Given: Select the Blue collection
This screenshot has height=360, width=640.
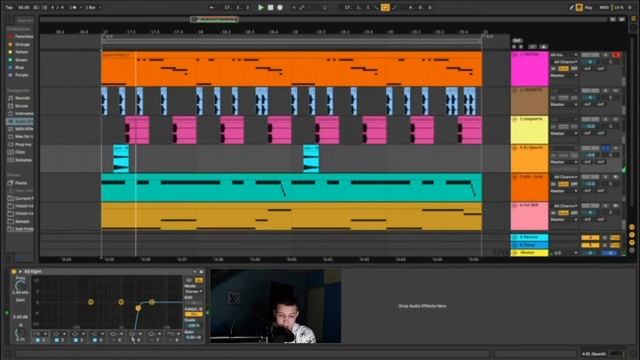Looking at the screenshot, I should tap(20, 68).
